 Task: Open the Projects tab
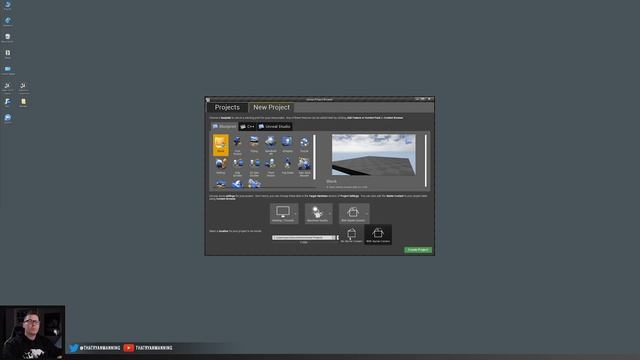(x=227, y=107)
